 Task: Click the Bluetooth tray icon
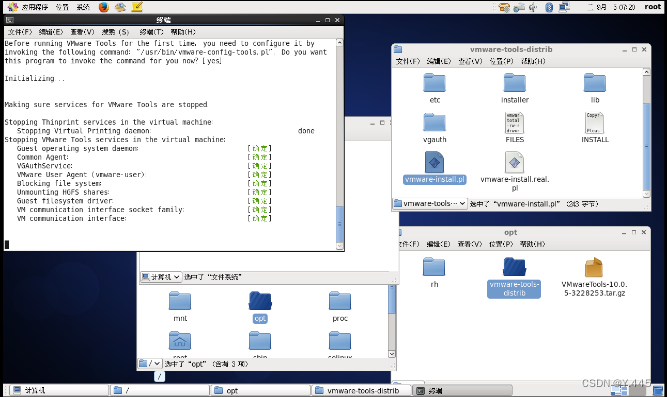(x=549, y=7)
